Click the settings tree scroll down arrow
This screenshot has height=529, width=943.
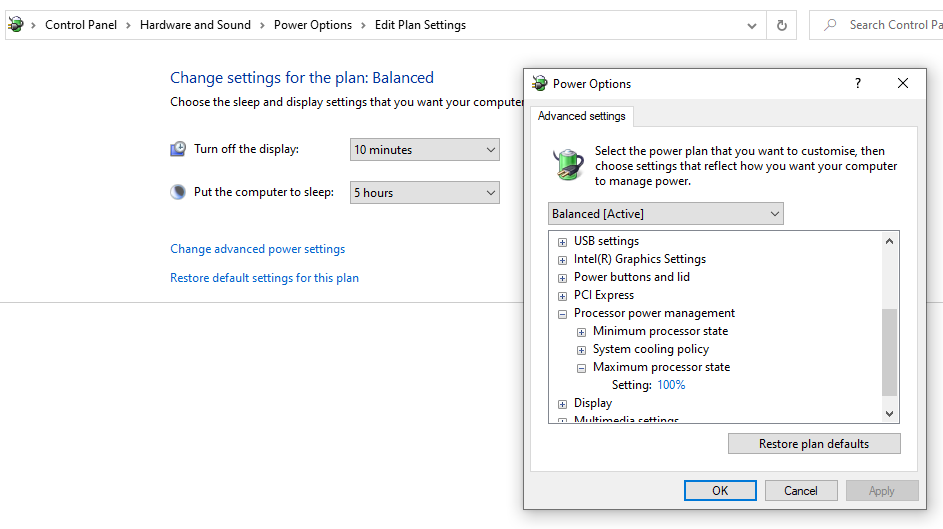click(889, 414)
